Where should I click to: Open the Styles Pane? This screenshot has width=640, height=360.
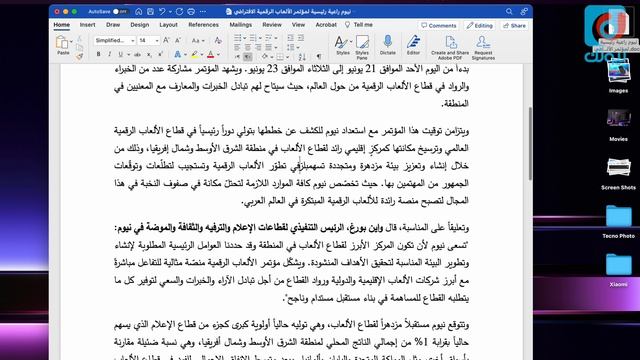coord(362,47)
